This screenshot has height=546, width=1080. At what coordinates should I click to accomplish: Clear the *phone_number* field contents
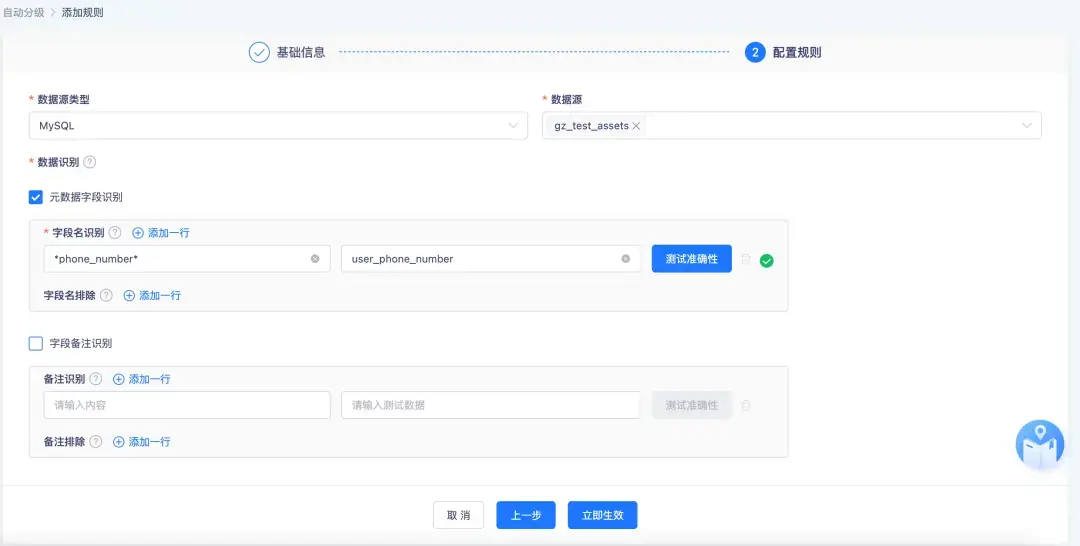coord(315,259)
